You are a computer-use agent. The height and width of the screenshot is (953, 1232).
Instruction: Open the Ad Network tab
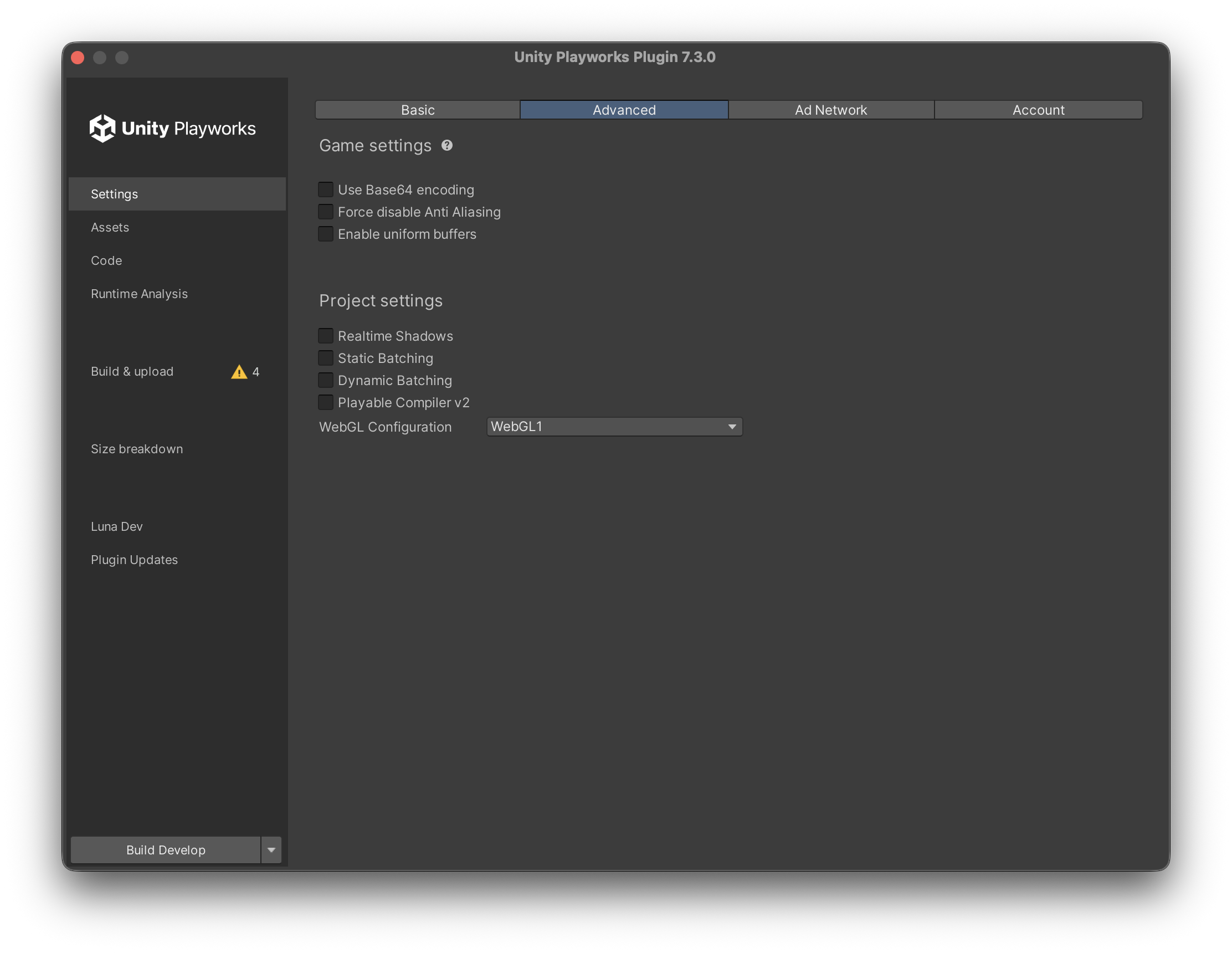coord(831,110)
